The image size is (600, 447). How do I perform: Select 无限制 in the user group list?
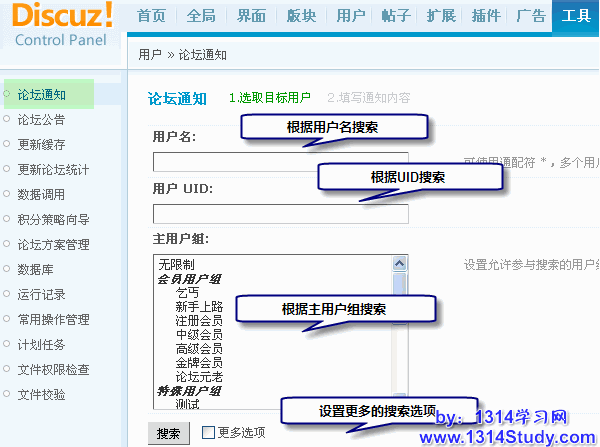pos(176,265)
